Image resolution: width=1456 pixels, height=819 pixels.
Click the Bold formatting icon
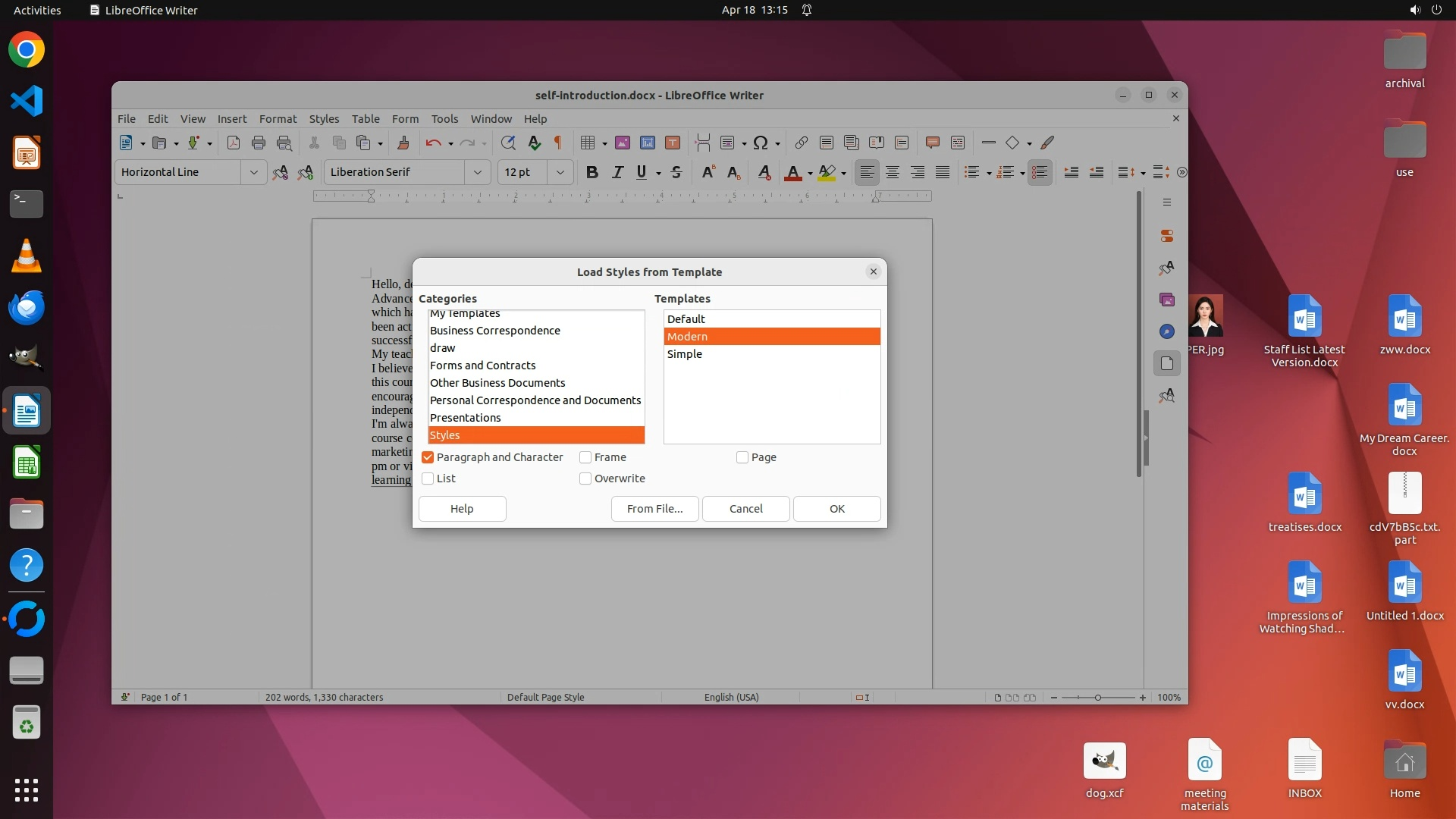coord(592,173)
